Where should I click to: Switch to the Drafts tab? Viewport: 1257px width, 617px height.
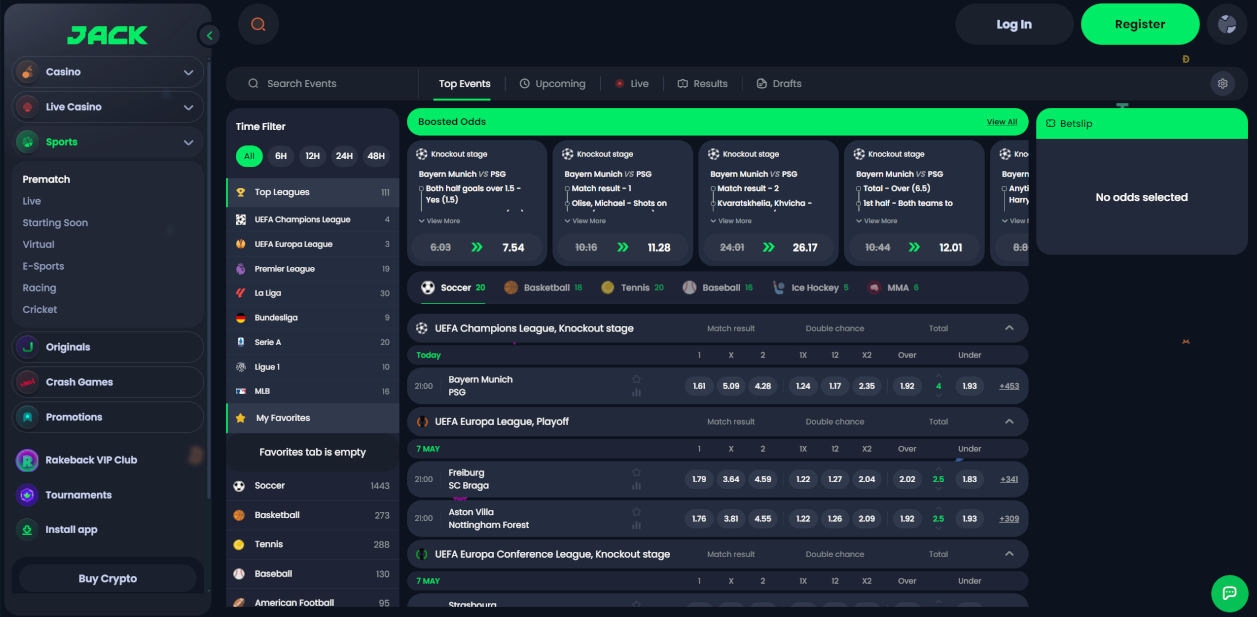point(779,84)
